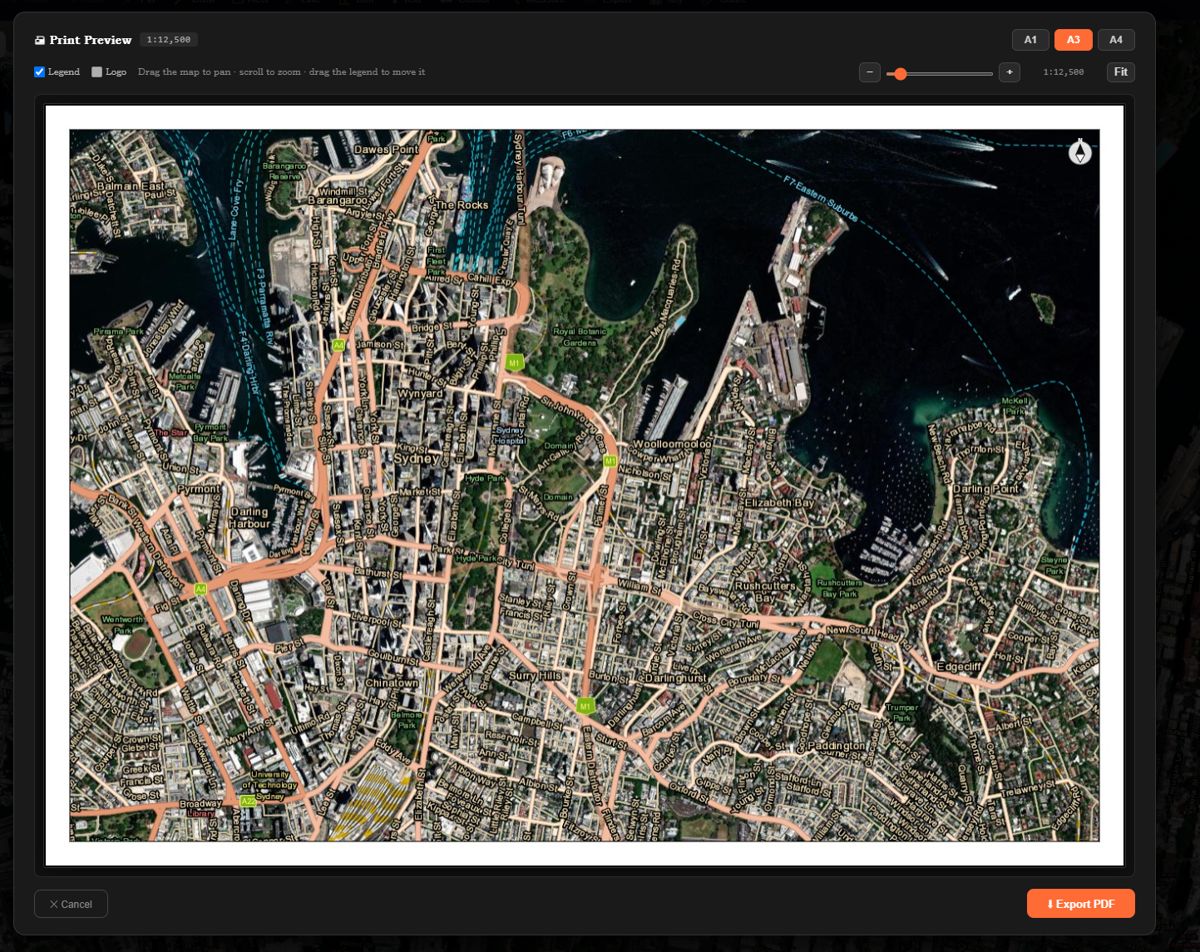This screenshot has width=1200, height=952.
Task: Click the Rushcutters Bay Park label
Action: click(838, 587)
